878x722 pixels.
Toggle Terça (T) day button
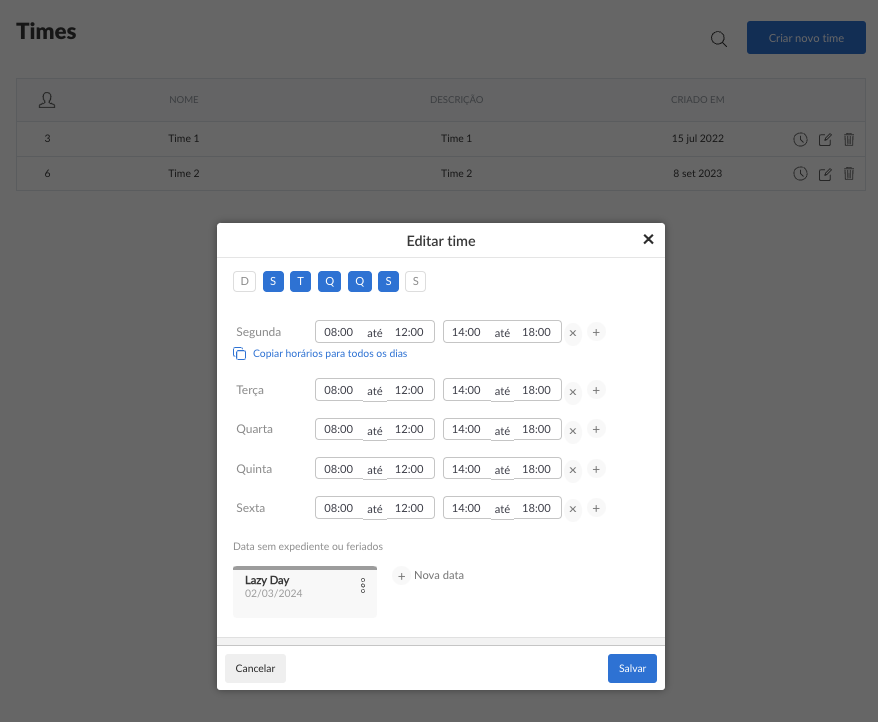pyautogui.click(x=301, y=282)
